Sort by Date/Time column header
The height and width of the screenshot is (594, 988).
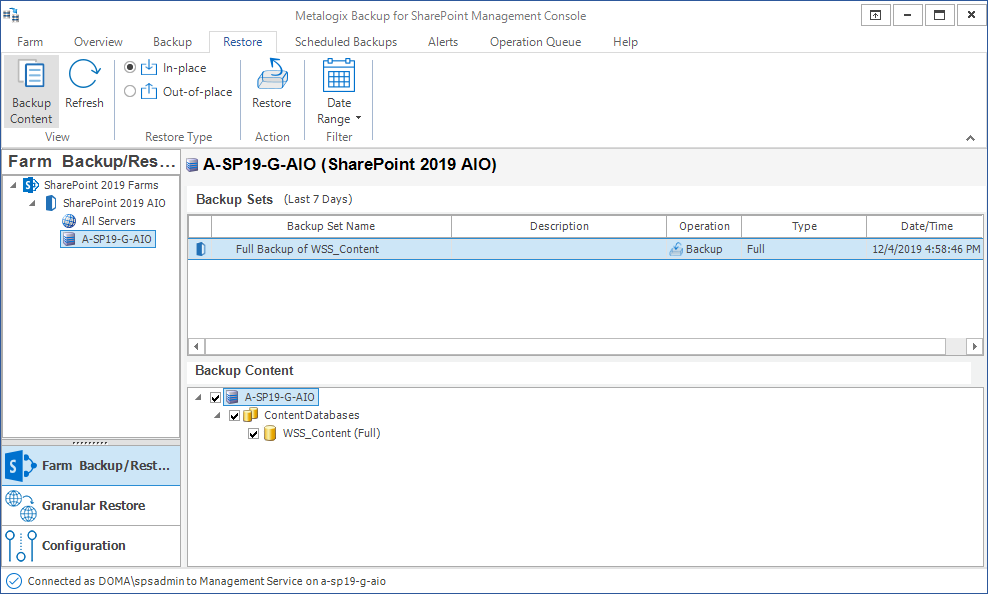tap(925, 226)
